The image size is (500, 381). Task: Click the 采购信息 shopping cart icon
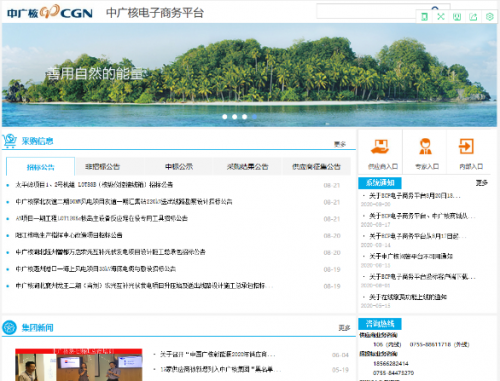pyautogui.click(x=10, y=141)
